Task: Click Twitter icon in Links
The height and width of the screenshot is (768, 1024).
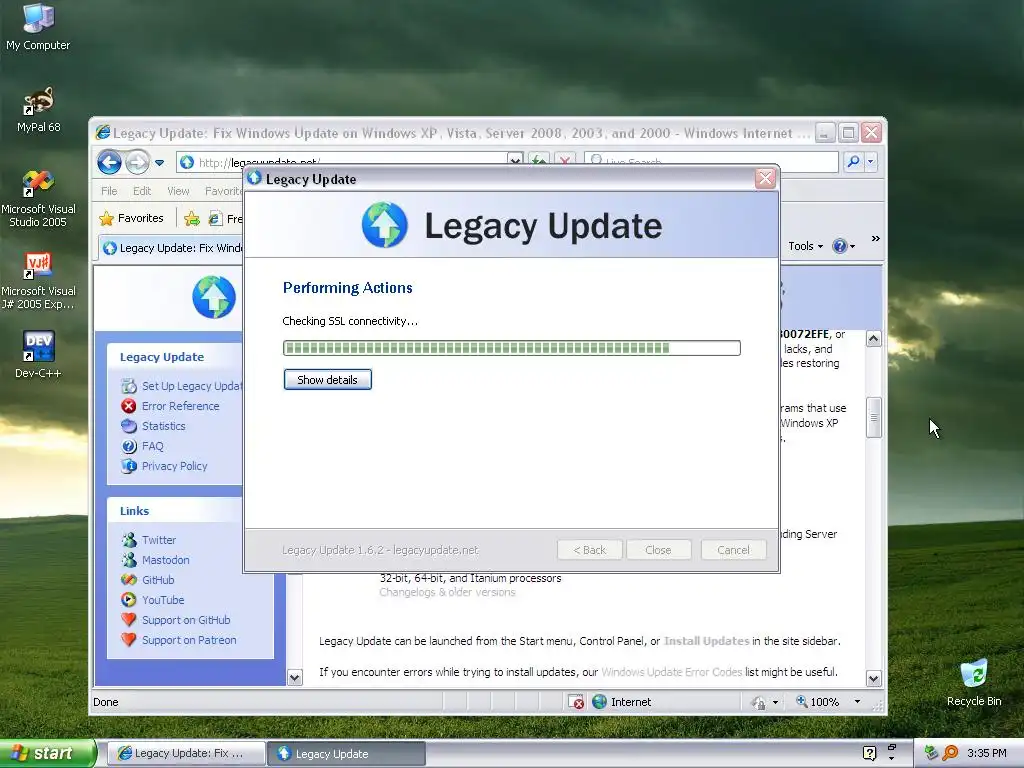Action: (x=129, y=540)
